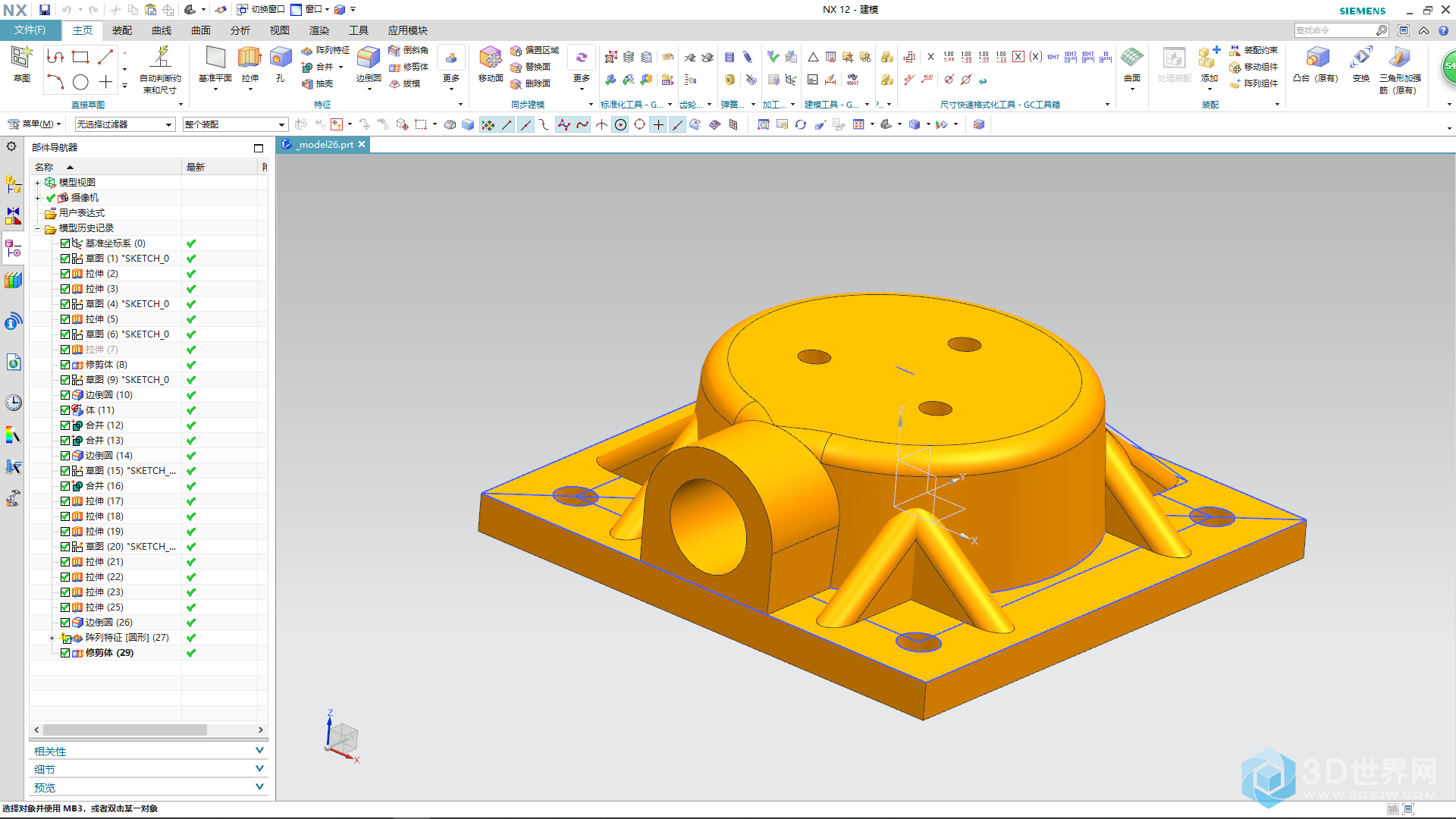1456x819 pixels.
Task: Click the Save icon in title bar
Action: (x=45, y=10)
